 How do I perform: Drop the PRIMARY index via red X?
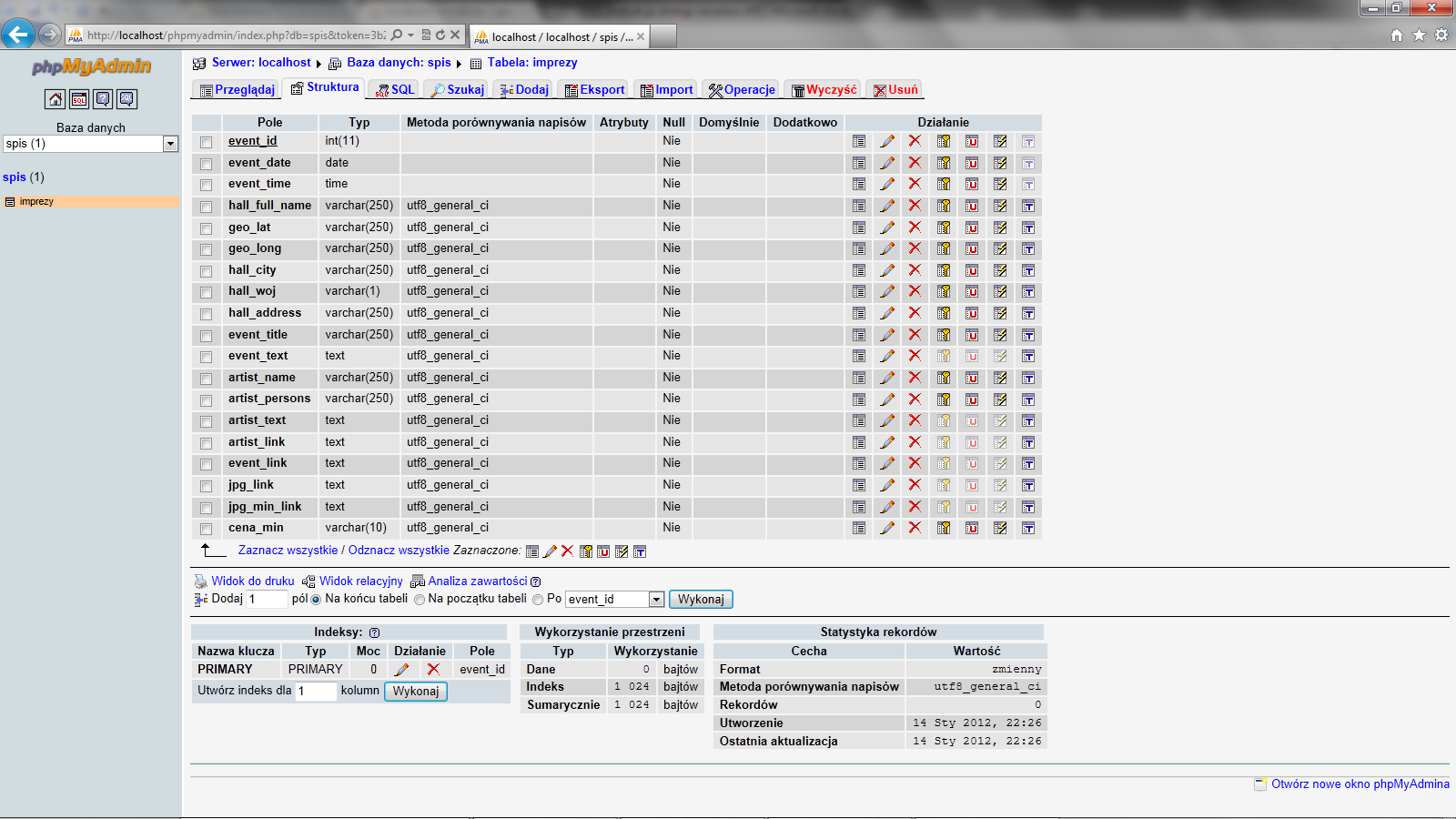(433, 670)
